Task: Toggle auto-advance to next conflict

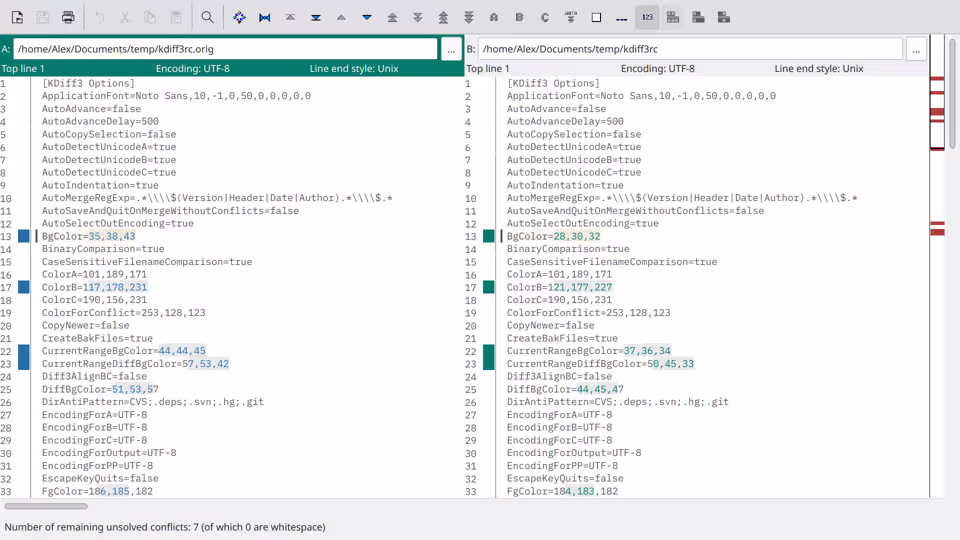Action: [571, 18]
